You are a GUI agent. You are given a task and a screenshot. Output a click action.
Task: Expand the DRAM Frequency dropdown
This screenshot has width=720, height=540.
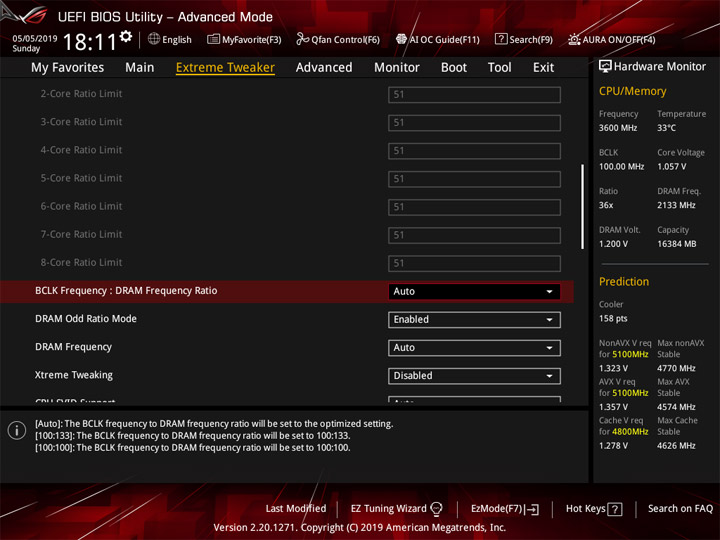pos(474,348)
